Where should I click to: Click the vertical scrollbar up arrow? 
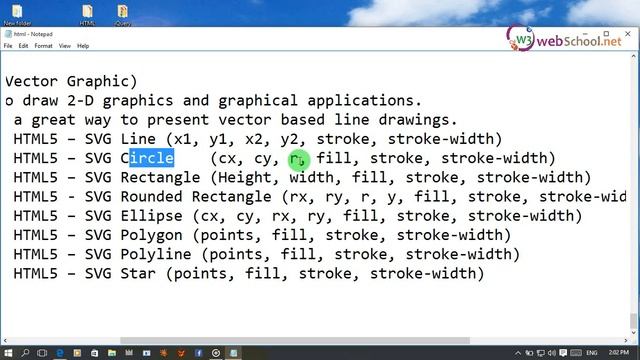[634, 57]
